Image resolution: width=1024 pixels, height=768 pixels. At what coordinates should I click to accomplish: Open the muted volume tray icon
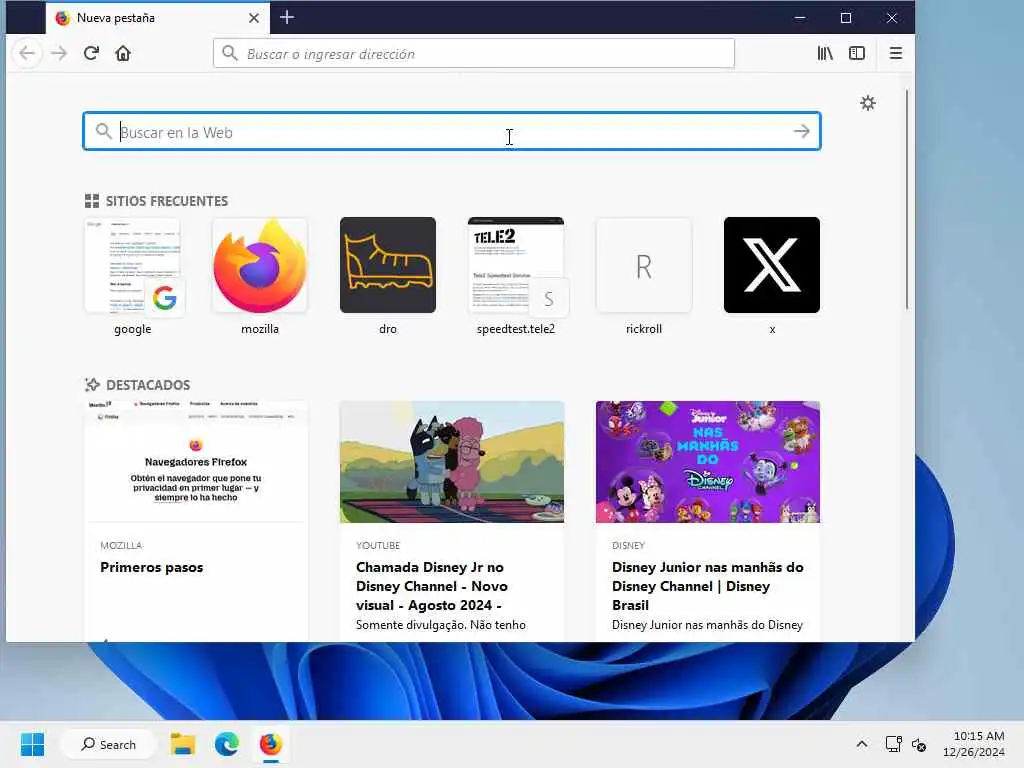point(919,744)
